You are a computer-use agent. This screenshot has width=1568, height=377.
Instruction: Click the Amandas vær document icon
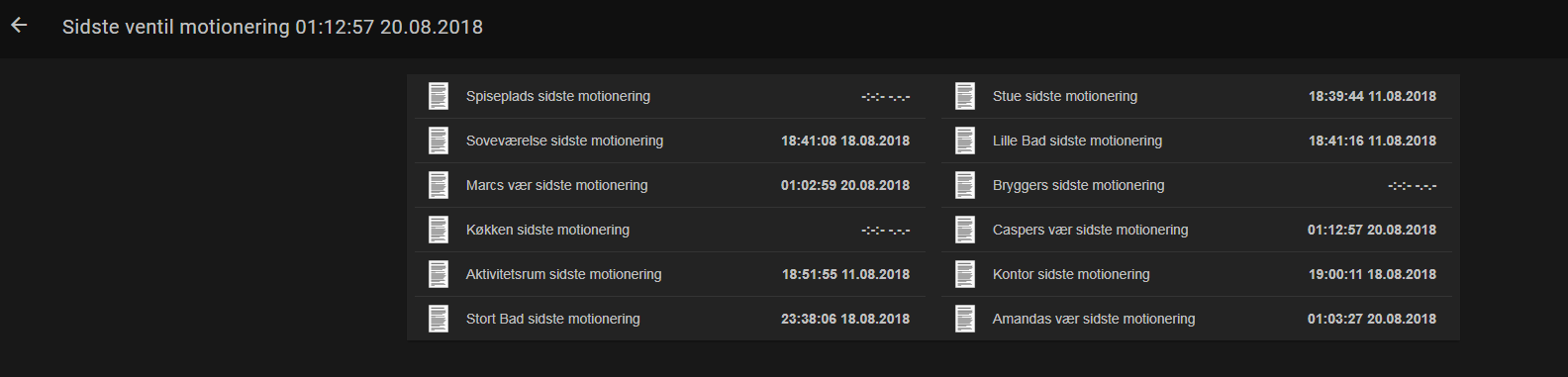965,319
